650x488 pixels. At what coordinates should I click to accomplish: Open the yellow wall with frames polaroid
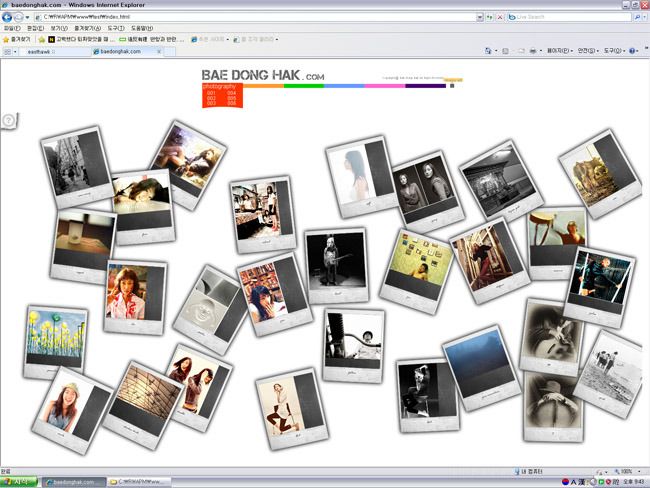[416, 272]
